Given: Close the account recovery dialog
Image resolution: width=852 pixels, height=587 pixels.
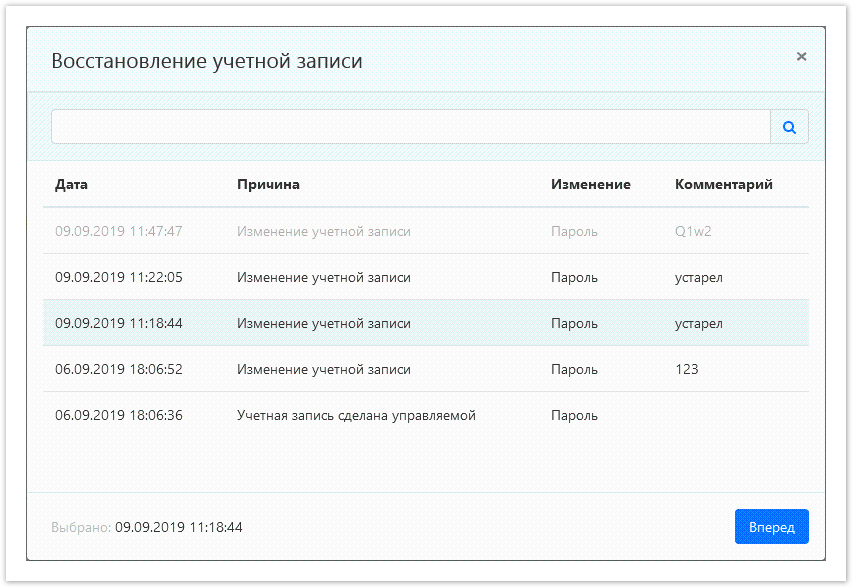Looking at the screenshot, I should click(x=801, y=57).
